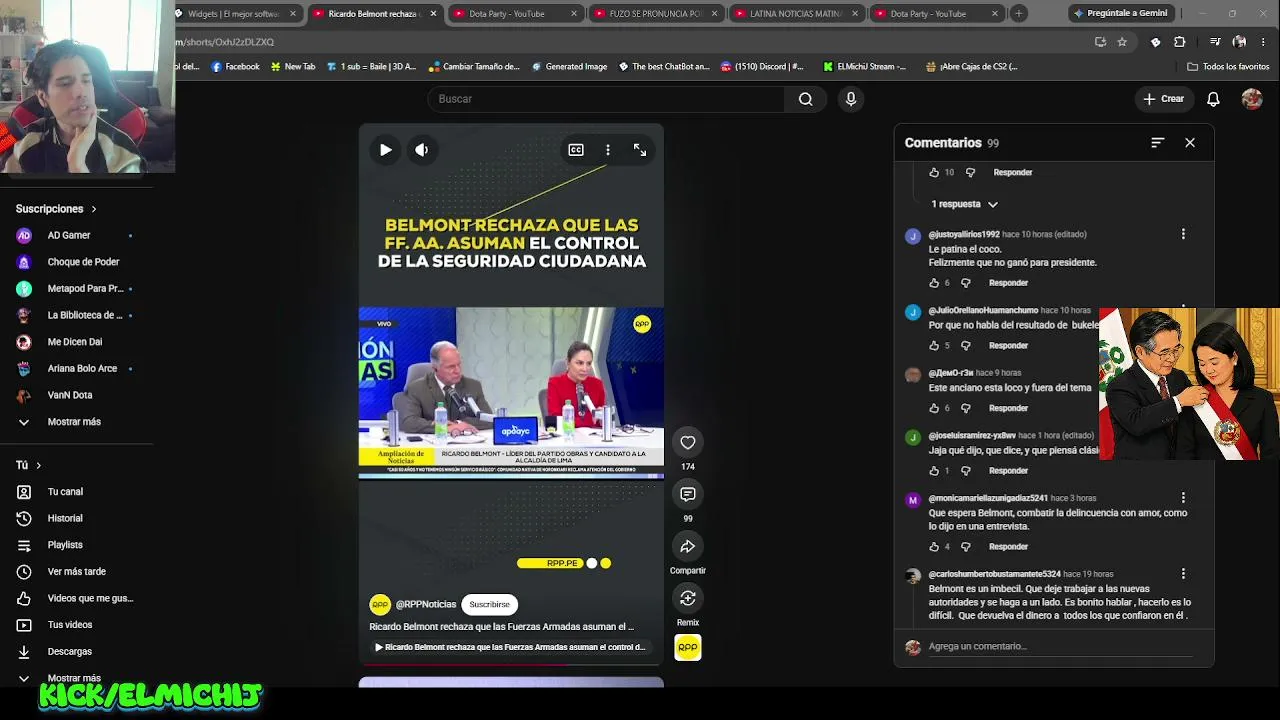The image size is (1280, 720).
Task: Open comments button showing 99
Action: 688,495
